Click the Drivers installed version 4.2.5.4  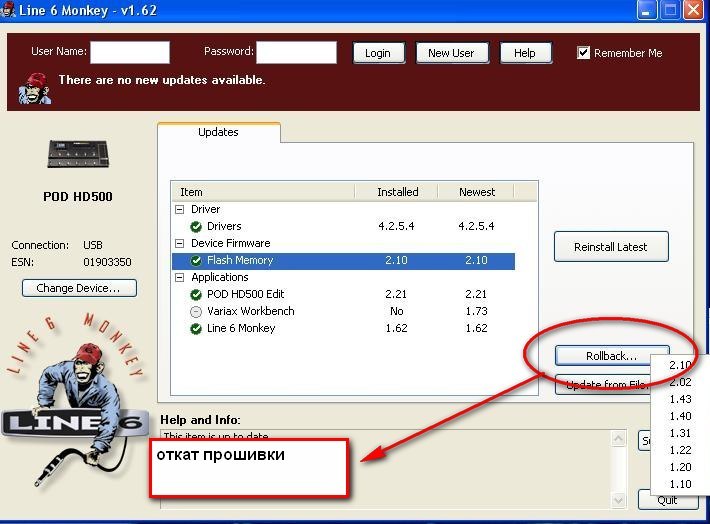[396, 226]
